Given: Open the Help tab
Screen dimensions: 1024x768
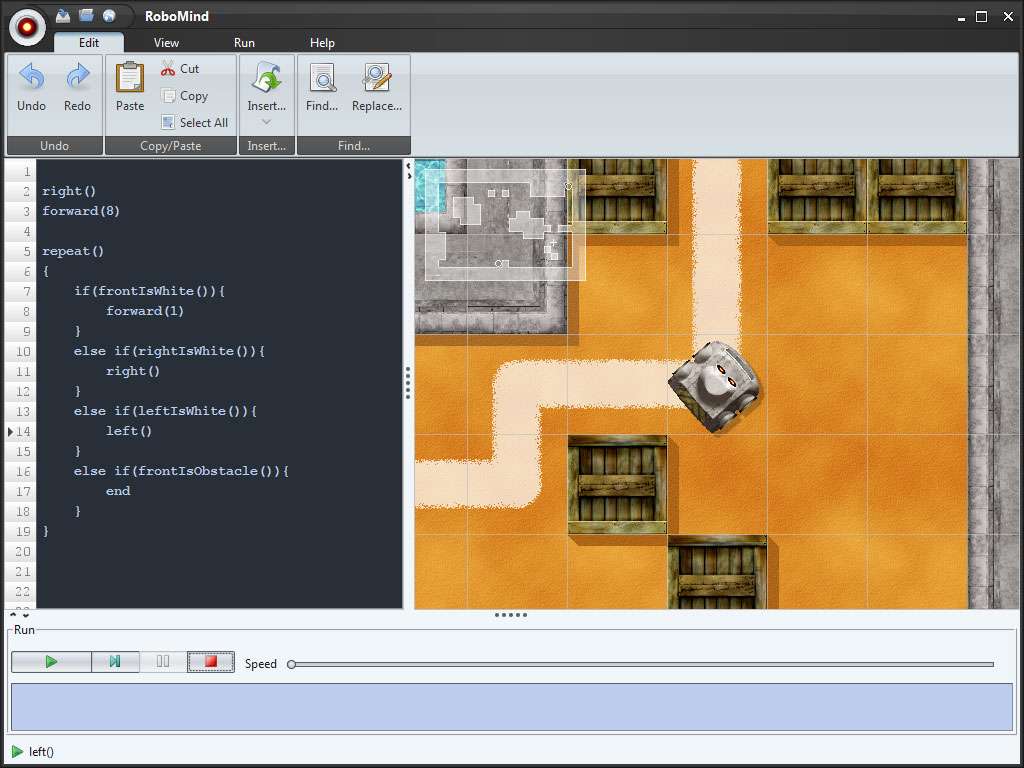Looking at the screenshot, I should [322, 42].
